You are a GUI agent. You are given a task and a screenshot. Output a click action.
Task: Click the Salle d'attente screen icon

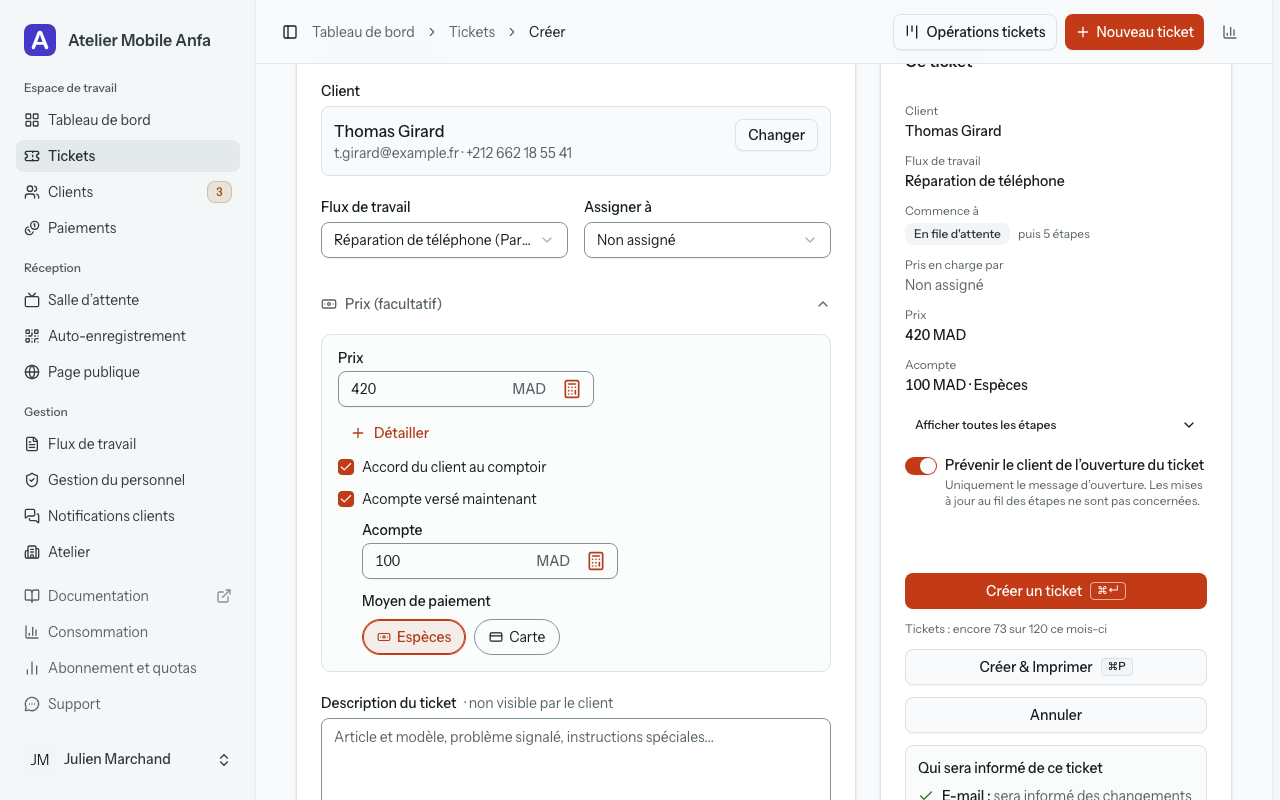pyautogui.click(x=32, y=300)
